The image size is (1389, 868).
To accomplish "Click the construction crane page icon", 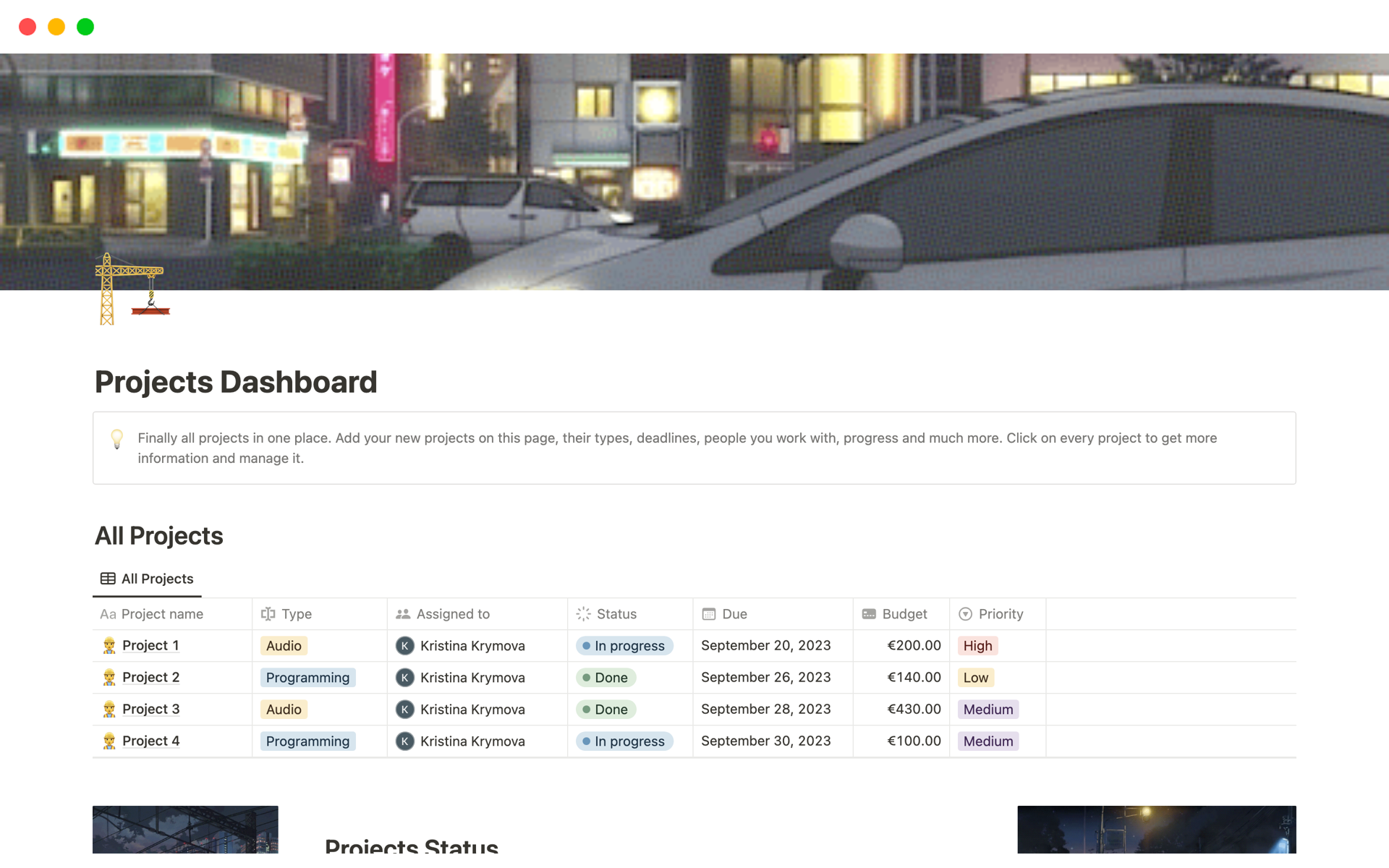I will pos(132,289).
